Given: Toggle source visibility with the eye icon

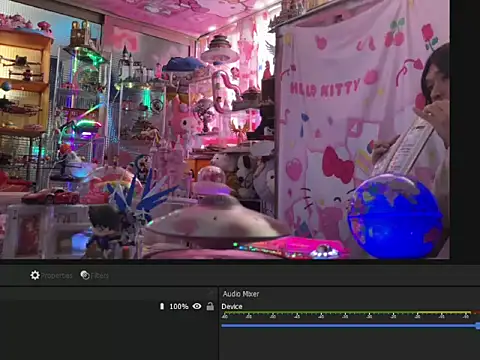Looking at the screenshot, I should tap(197, 306).
